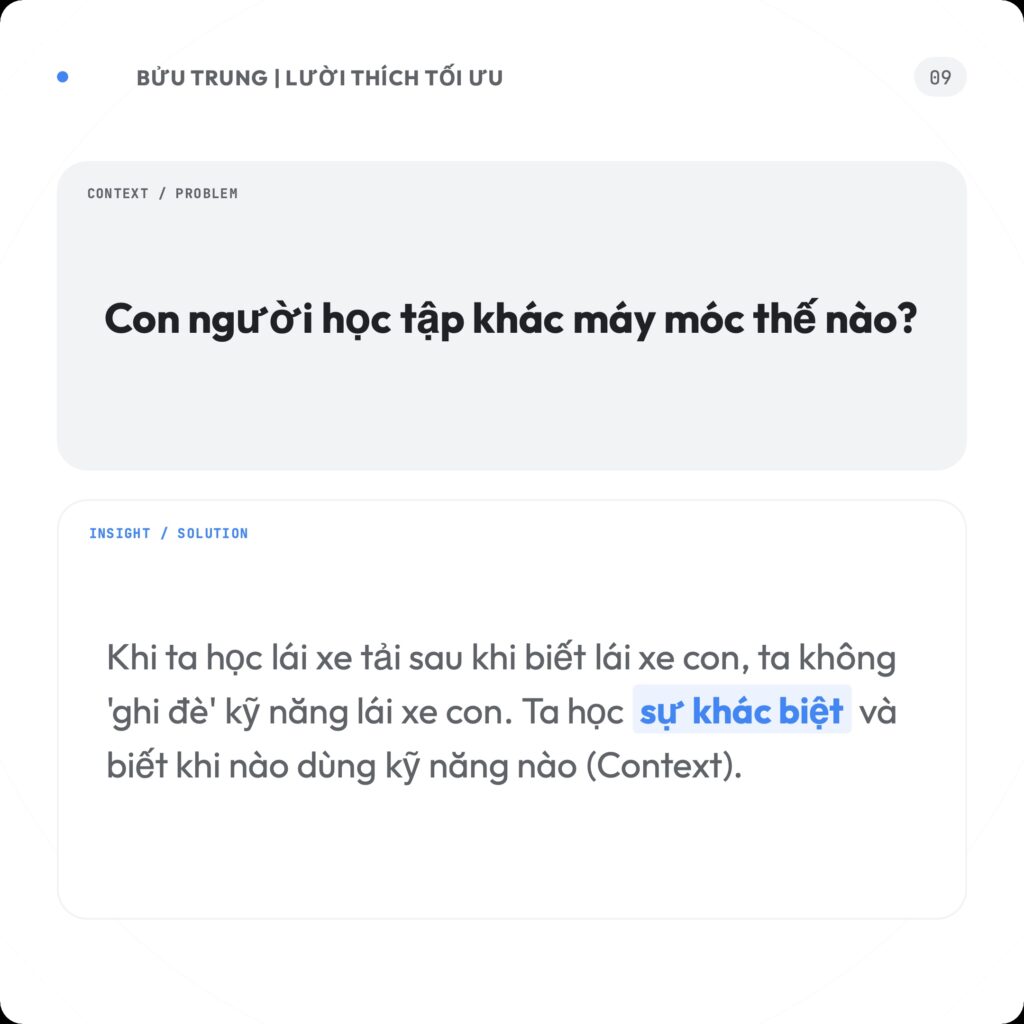Viewport: 1024px width, 1024px height.
Task: Click "LƯỜI THÍCH TỐI ƯU" in the header
Action: click(394, 78)
